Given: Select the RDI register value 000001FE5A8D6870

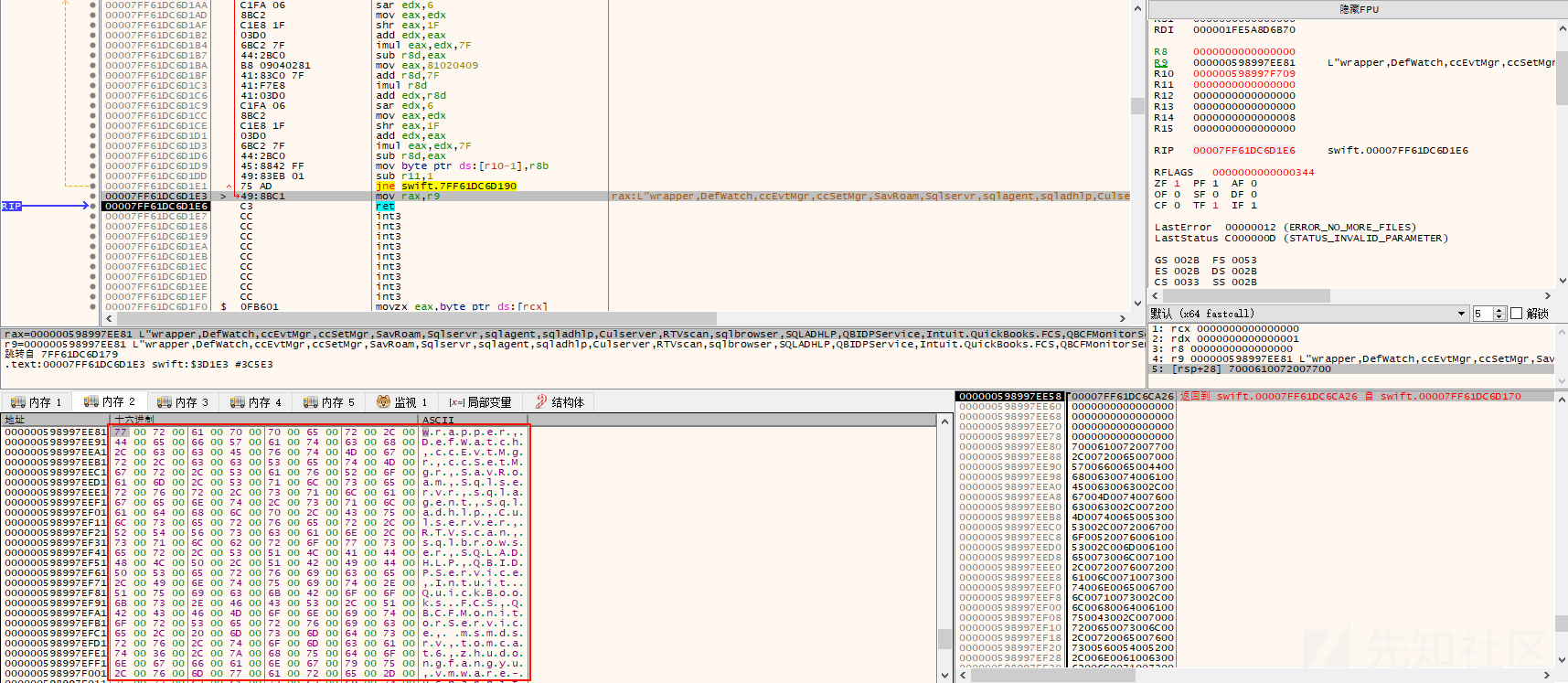Looking at the screenshot, I should [1243, 29].
